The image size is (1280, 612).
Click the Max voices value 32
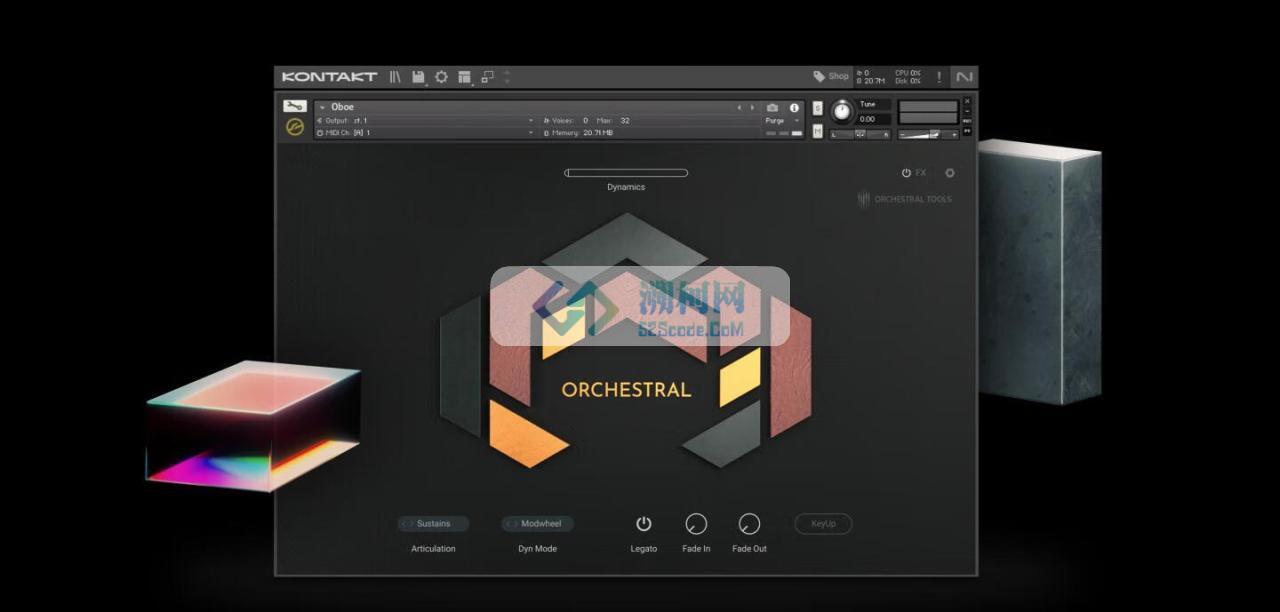coord(624,120)
